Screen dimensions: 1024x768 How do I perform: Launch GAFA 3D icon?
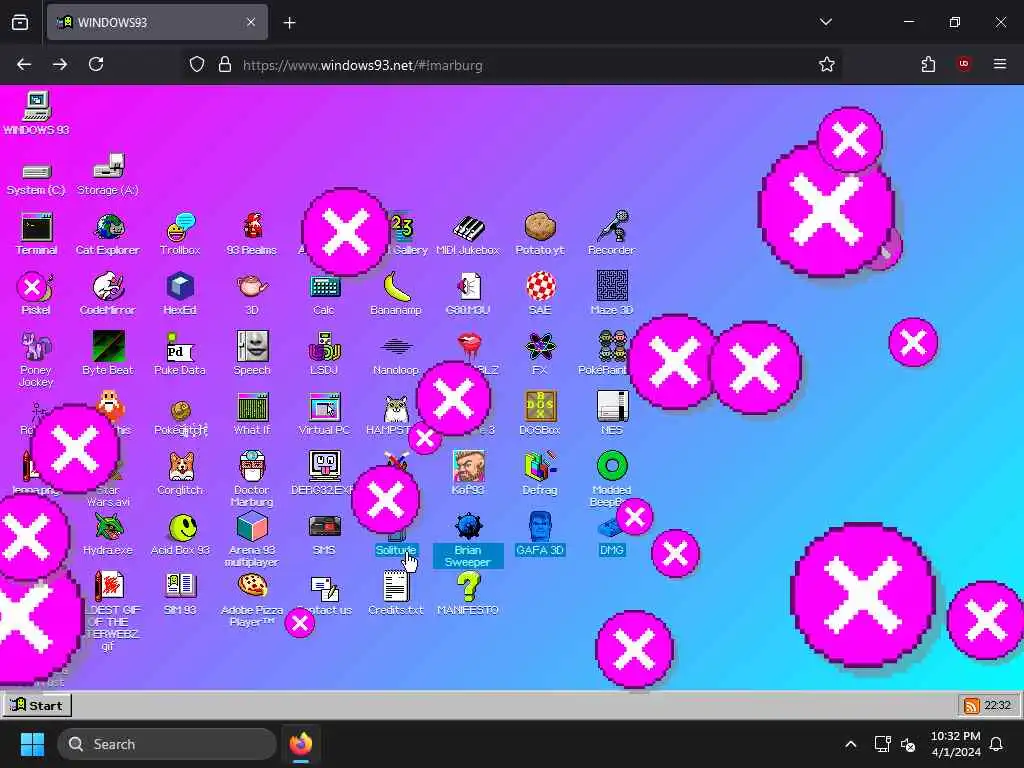pos(540,526)
